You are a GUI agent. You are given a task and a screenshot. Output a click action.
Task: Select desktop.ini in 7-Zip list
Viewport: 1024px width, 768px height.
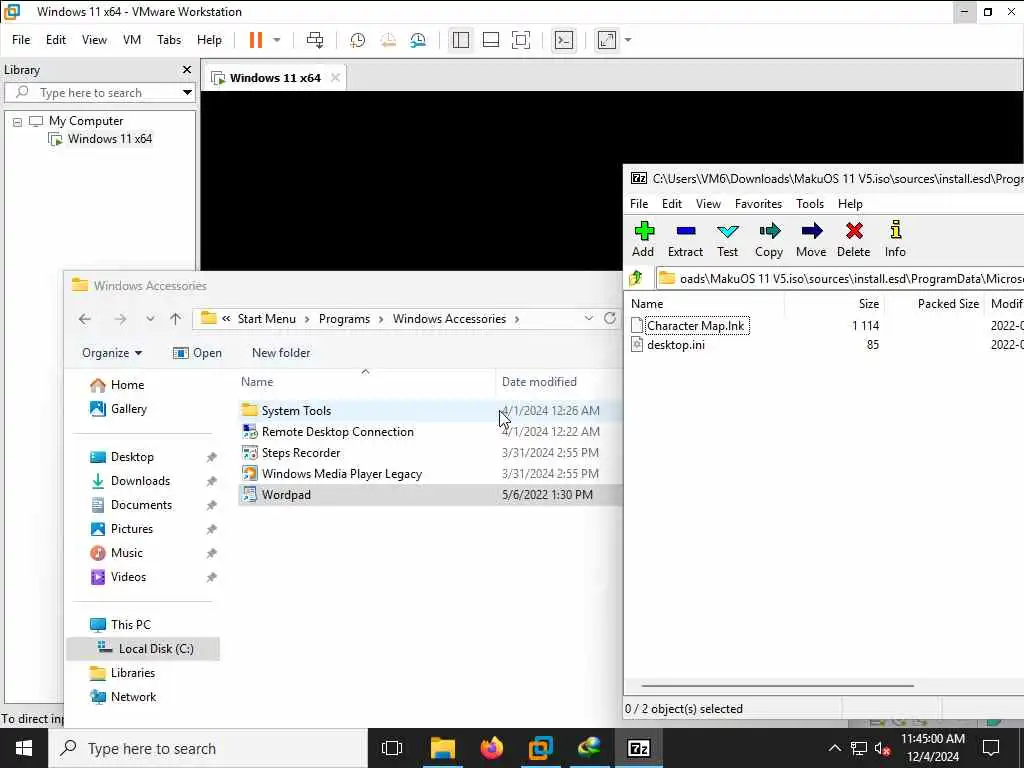[675, 345]
